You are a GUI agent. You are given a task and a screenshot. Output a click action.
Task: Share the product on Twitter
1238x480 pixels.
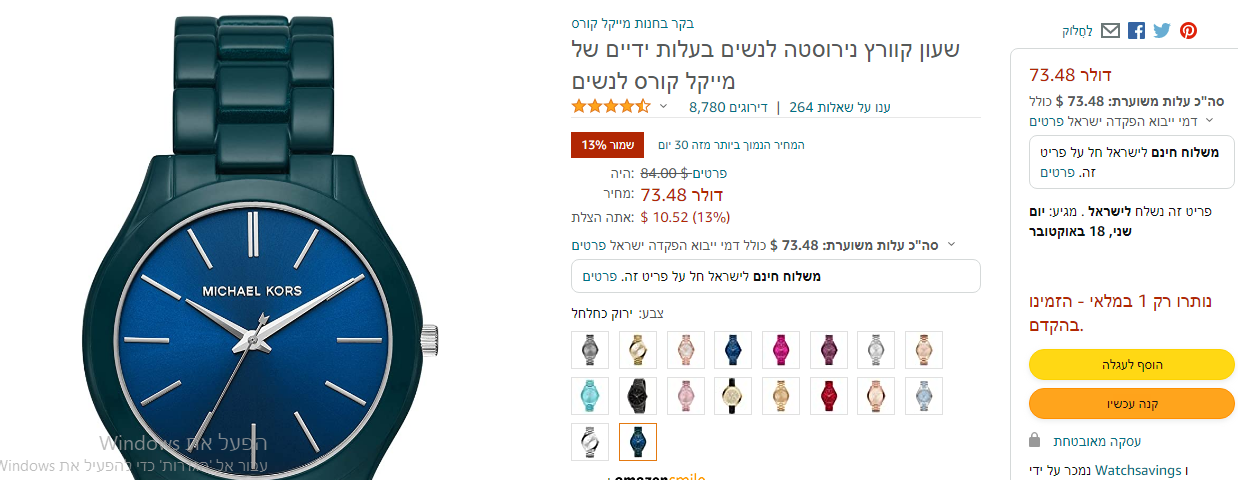tap(1161, 31)
